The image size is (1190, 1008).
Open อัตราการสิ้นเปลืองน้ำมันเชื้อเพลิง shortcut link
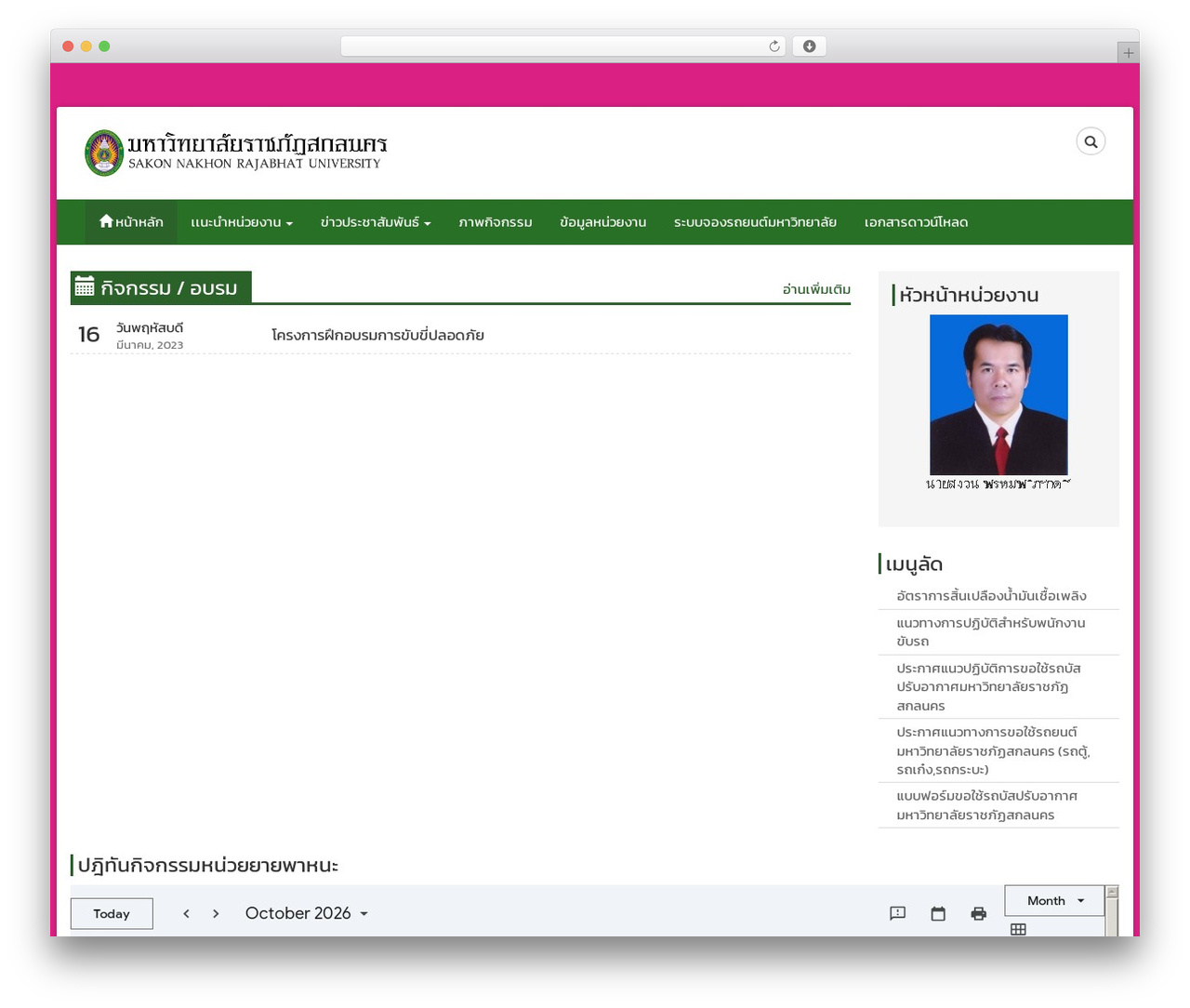point(991,596)
